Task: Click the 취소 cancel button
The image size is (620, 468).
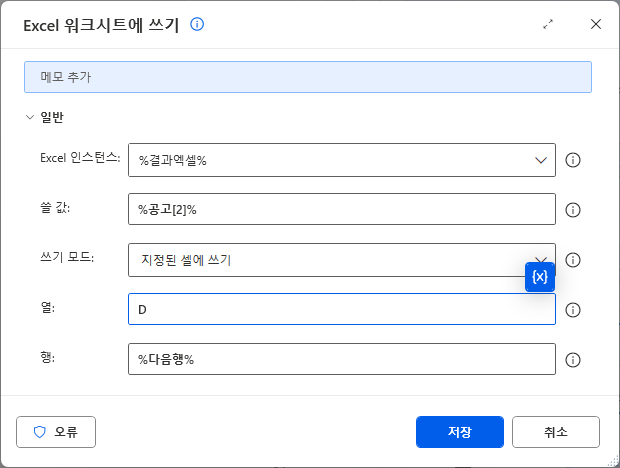Action: click(x=556, y=432)
